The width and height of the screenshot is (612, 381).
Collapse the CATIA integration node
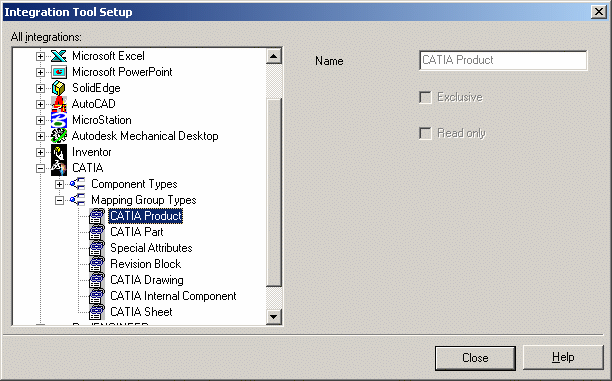point(40,168)
